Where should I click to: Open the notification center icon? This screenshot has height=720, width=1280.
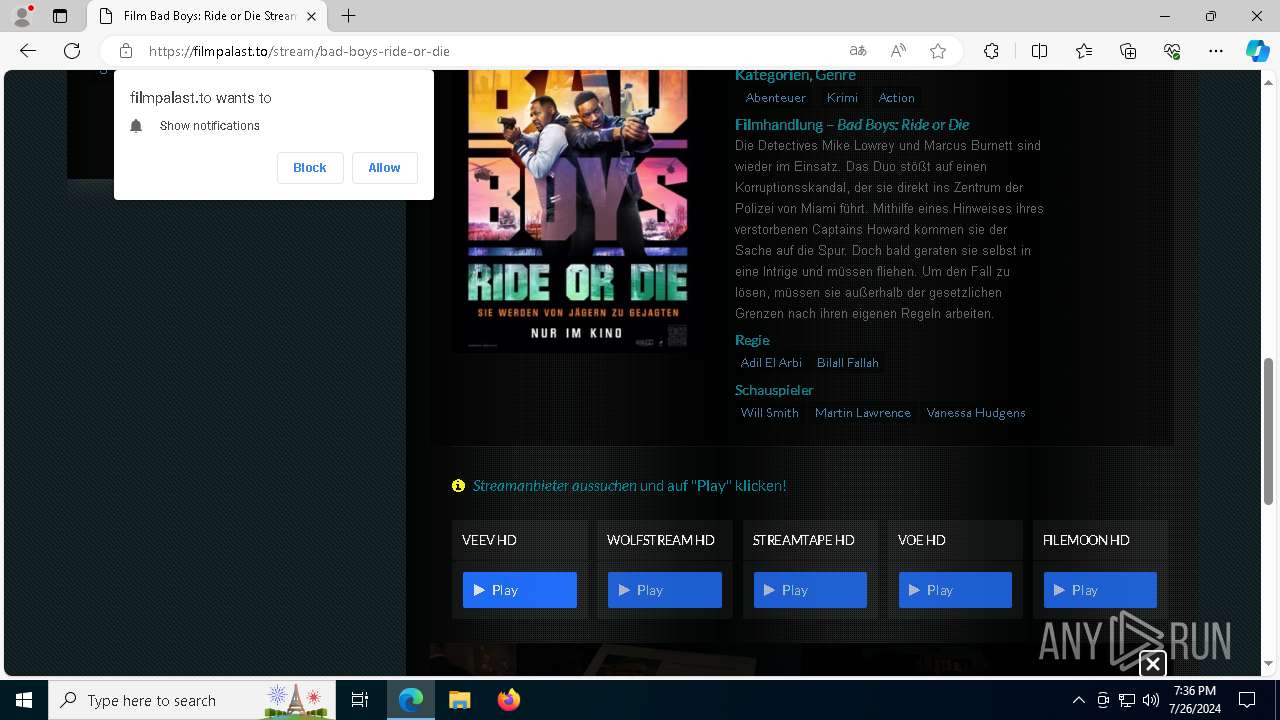click(x=1247, y=700)
